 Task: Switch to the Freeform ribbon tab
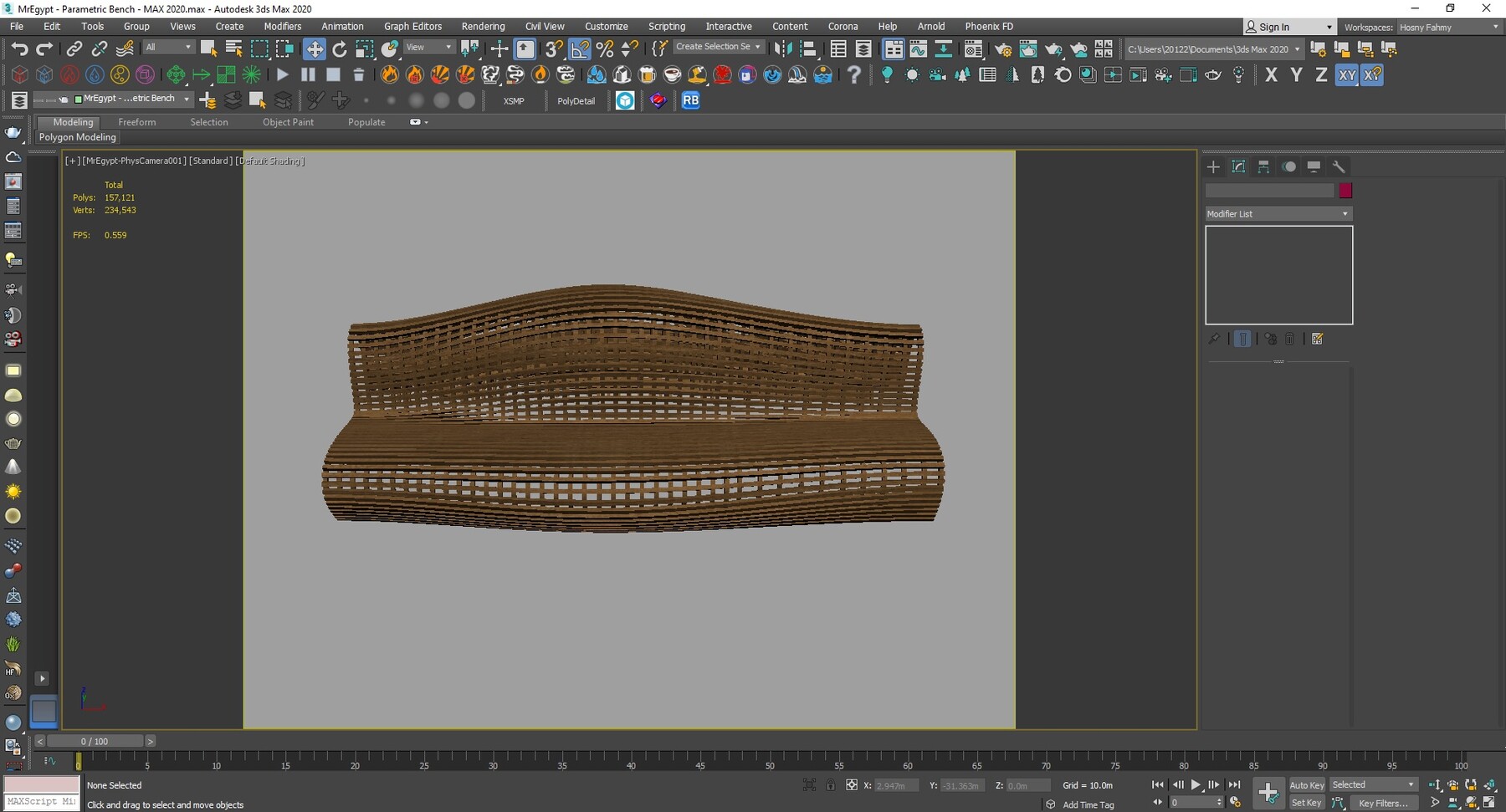click(137, 122)
